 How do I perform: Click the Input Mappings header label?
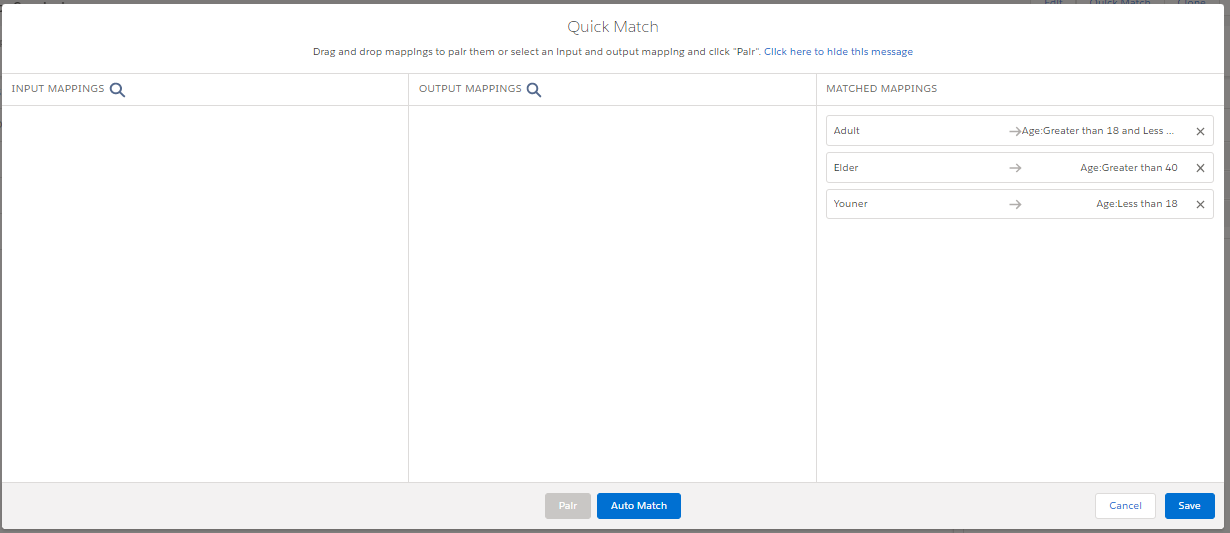tap(58, 89)
